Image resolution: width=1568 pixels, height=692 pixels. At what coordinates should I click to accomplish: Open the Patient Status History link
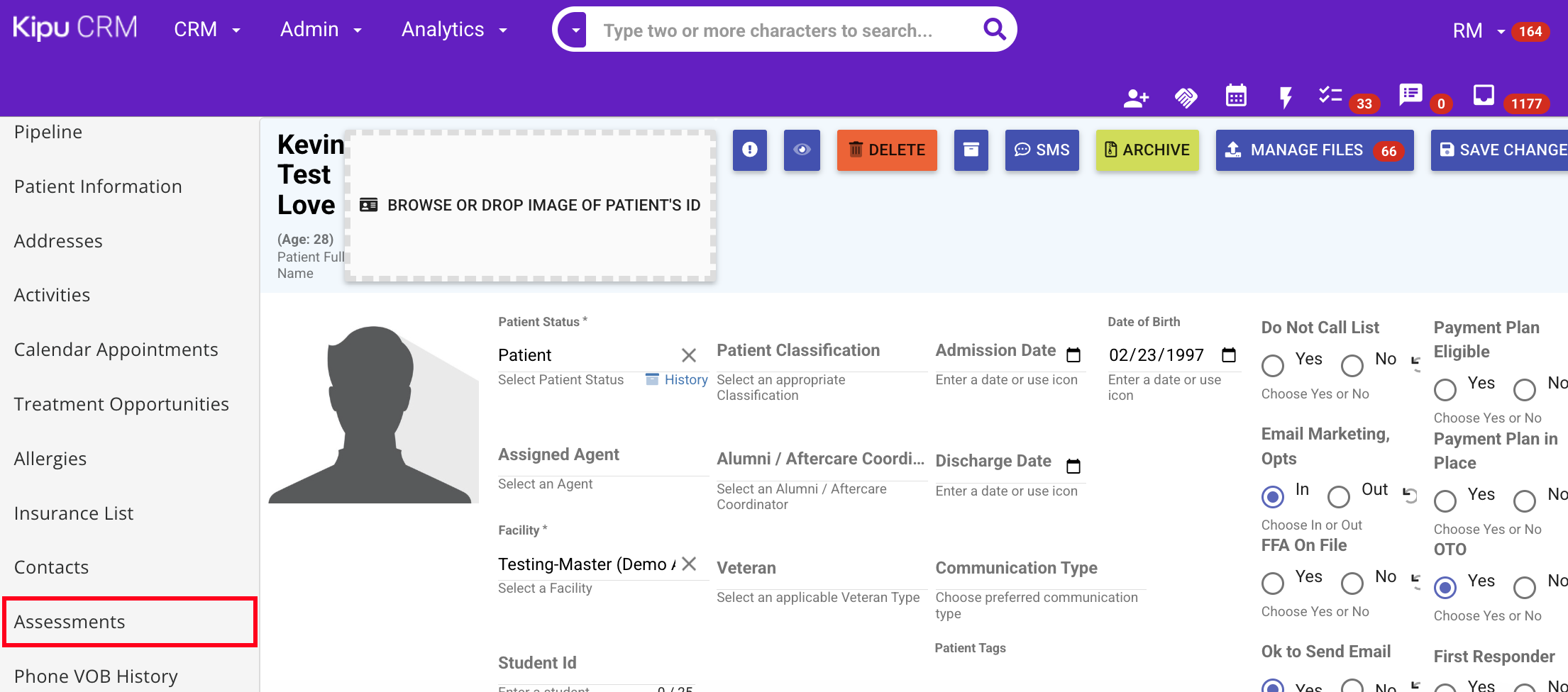click(x=685, y=380)
